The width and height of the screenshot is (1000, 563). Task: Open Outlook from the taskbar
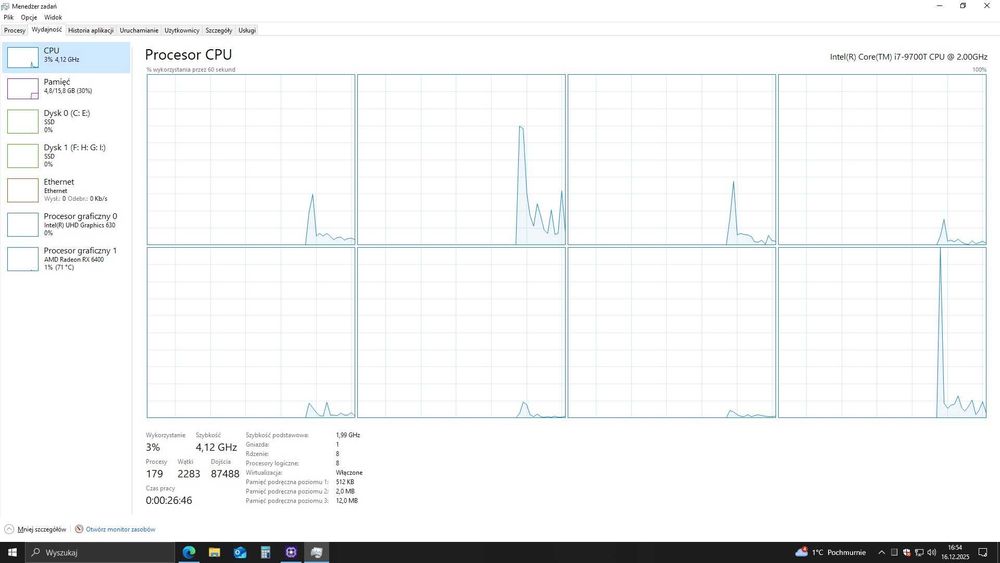[x=240, y=552]
